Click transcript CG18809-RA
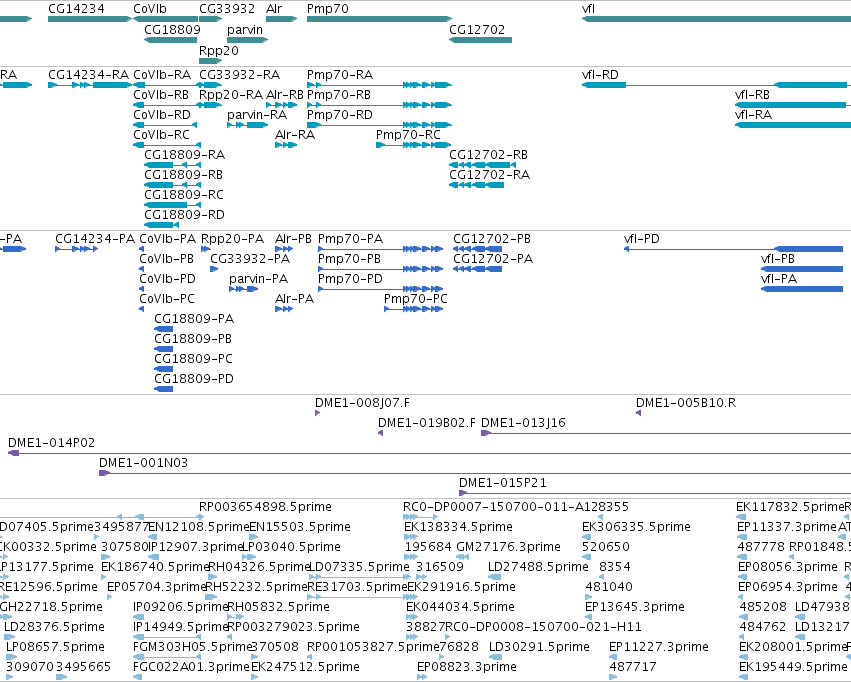The height and width of the screenshot is (682, 851). [185, 155]
